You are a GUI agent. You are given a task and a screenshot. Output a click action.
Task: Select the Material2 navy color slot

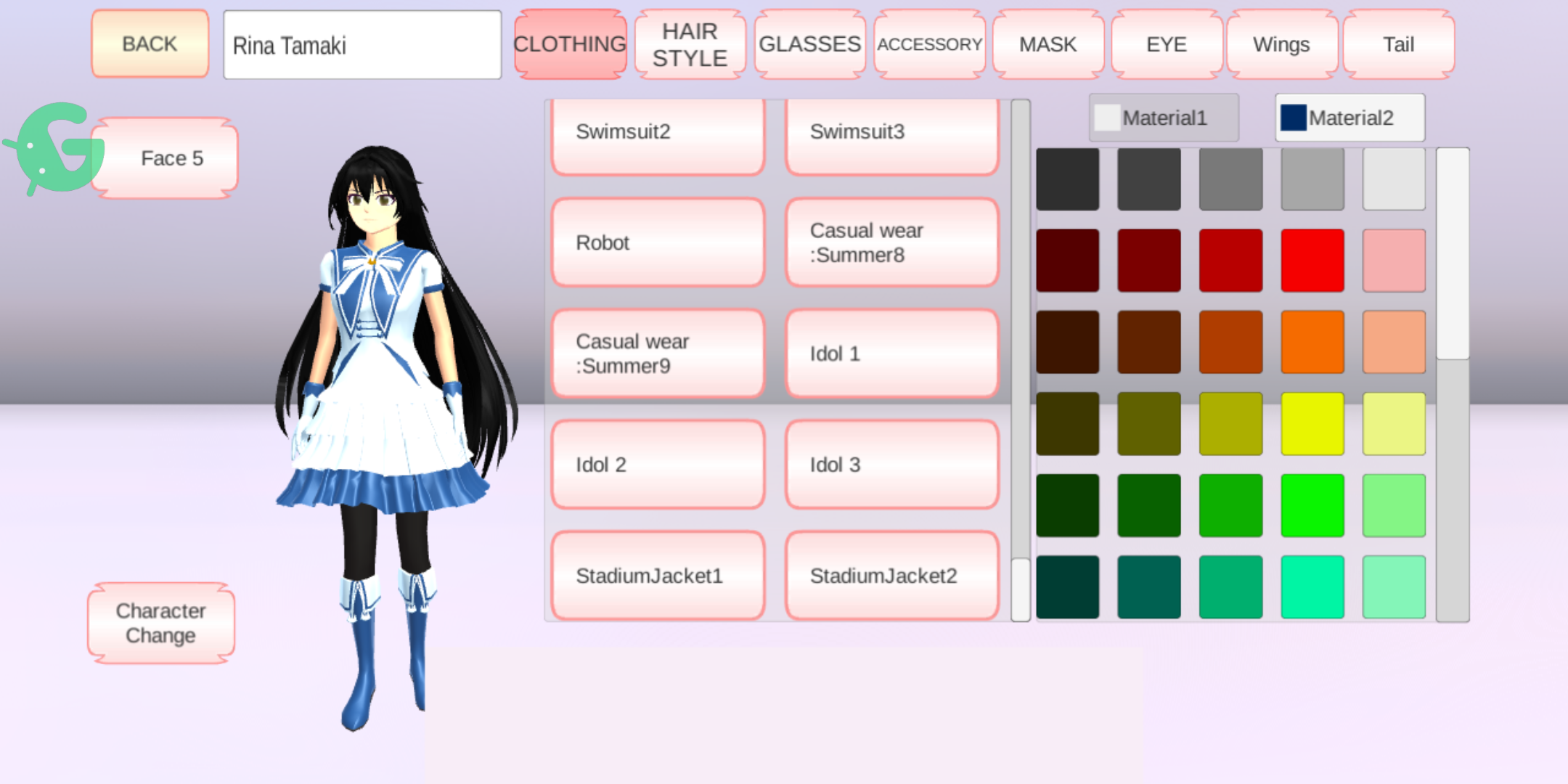tap(1349, 118)
